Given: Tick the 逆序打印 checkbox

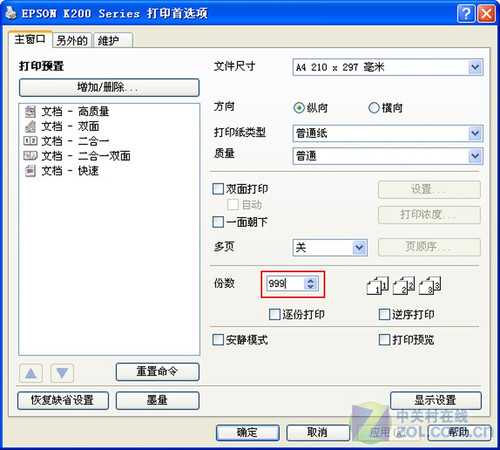Looking at the screenshot, I should pyautogui.click(x=384, y=314).
